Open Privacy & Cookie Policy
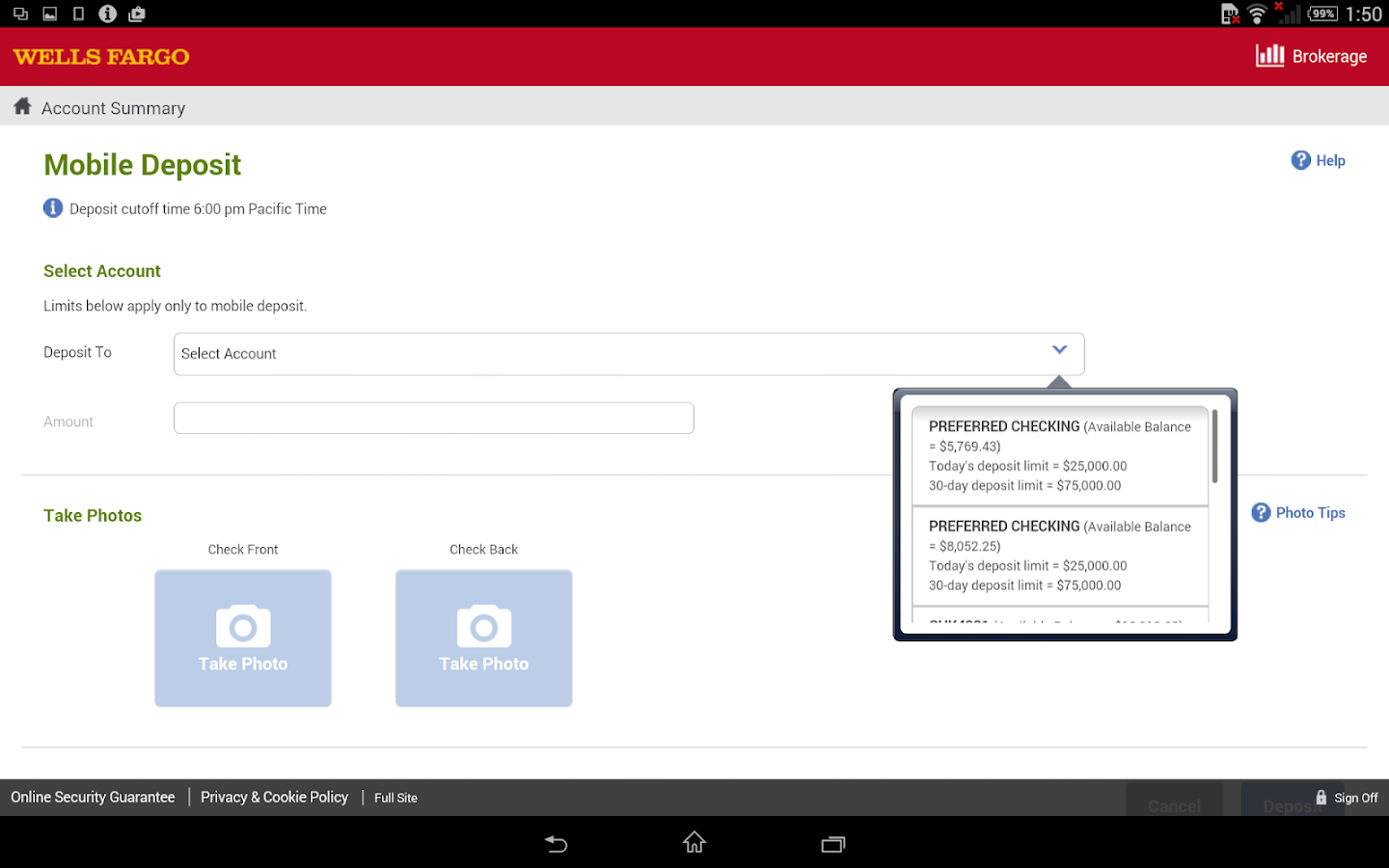The image size is (1389, 868). tap(274, 798)
